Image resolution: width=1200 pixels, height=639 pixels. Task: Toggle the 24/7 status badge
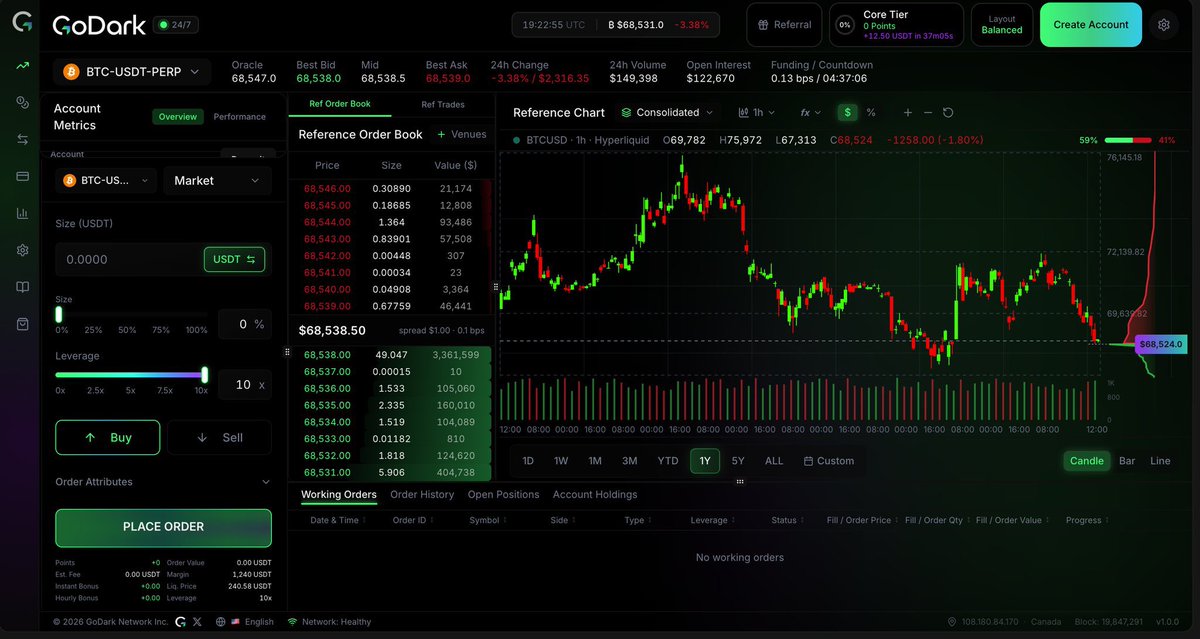(174, 24)
